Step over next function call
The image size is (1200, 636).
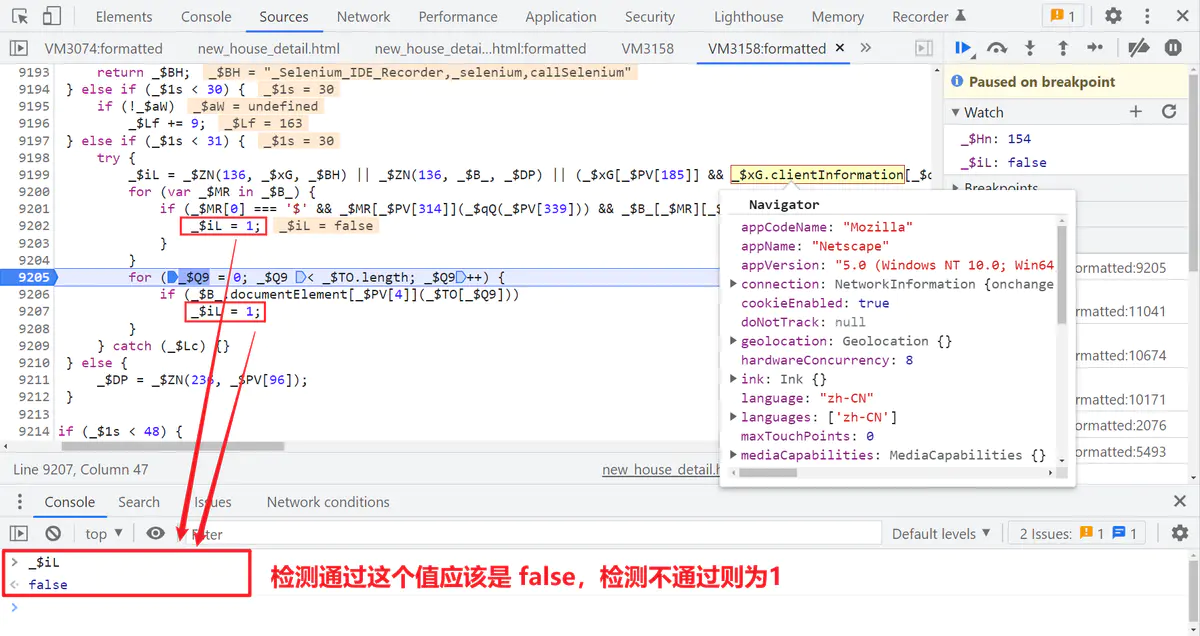[997, 48]
